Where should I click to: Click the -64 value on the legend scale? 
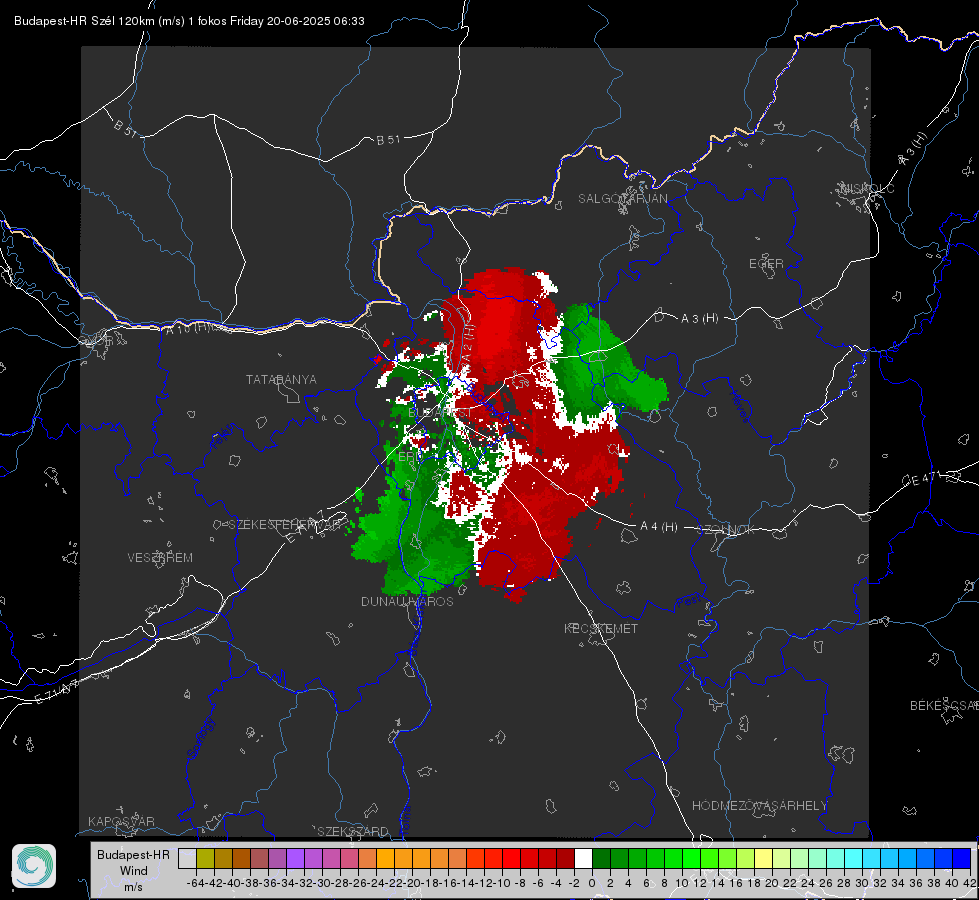(x=196, y=883)
